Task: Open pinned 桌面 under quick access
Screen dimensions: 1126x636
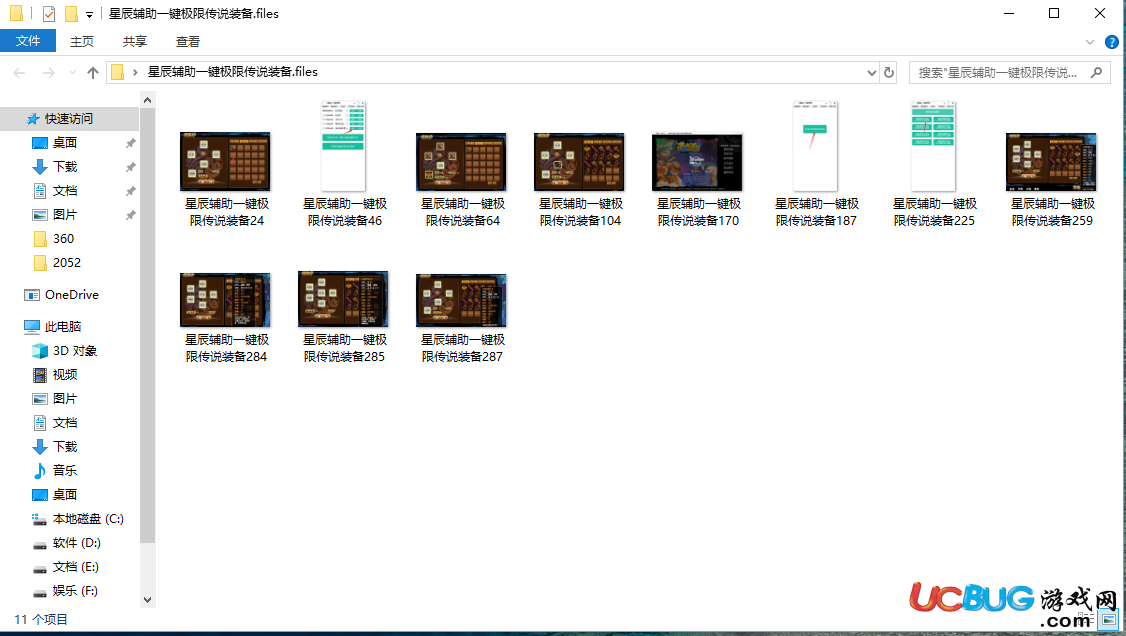Action: (65, 143)
